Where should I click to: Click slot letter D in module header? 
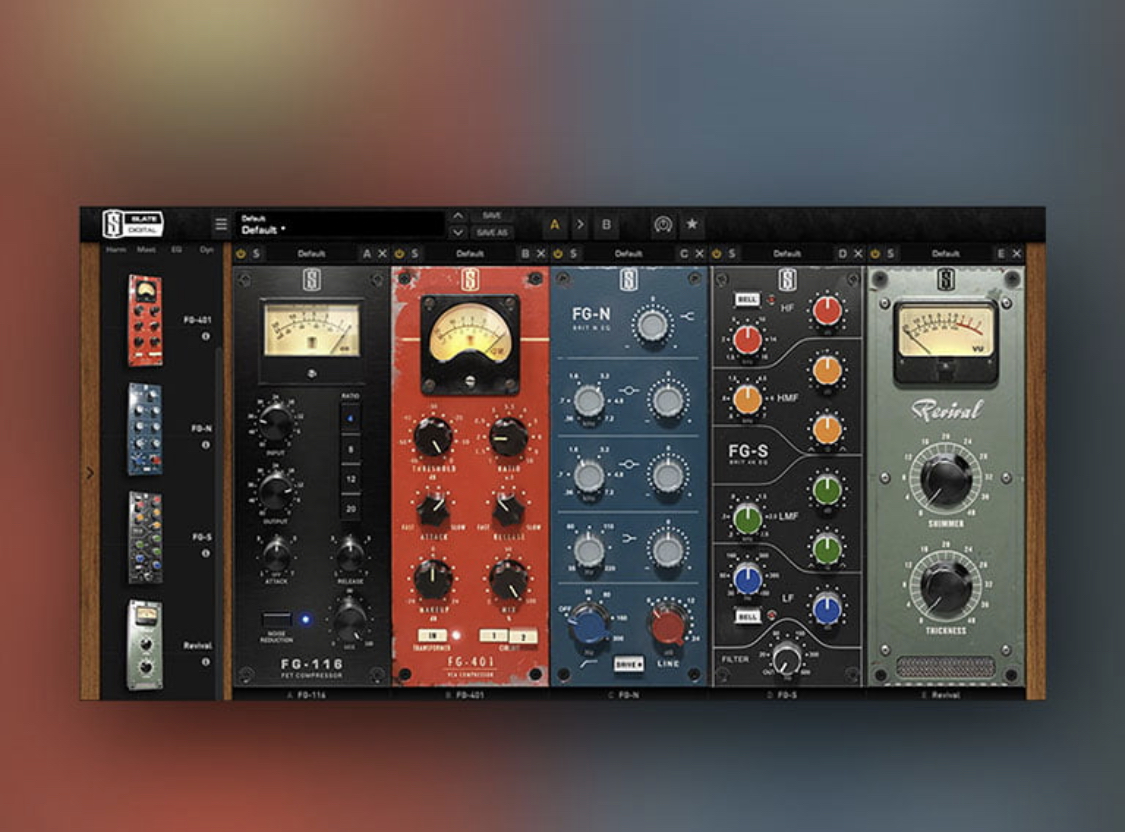[x=842, y=253]
